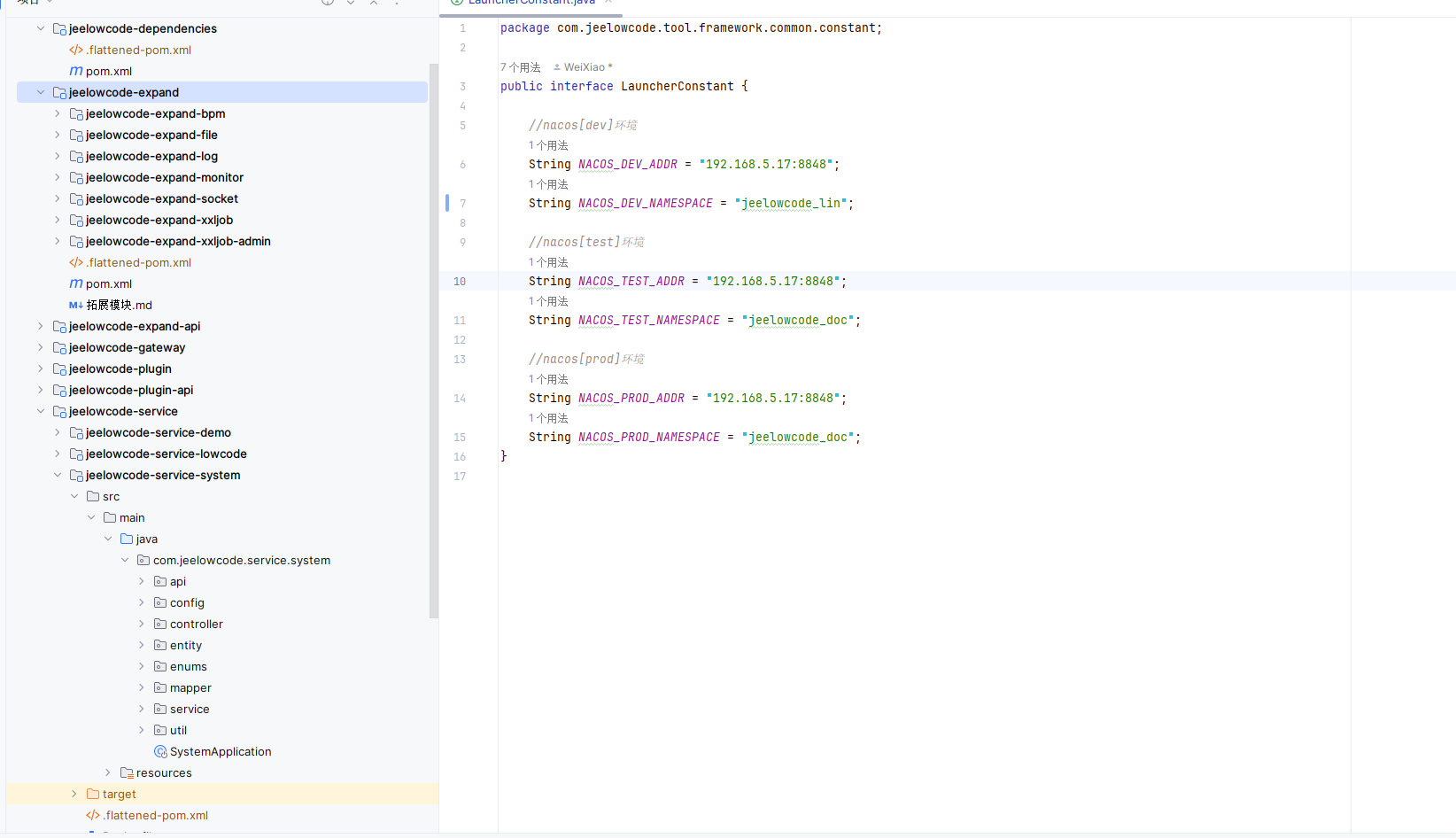Click the blue change marker beside line 7
1456x838 pixels.
point(447,203)
